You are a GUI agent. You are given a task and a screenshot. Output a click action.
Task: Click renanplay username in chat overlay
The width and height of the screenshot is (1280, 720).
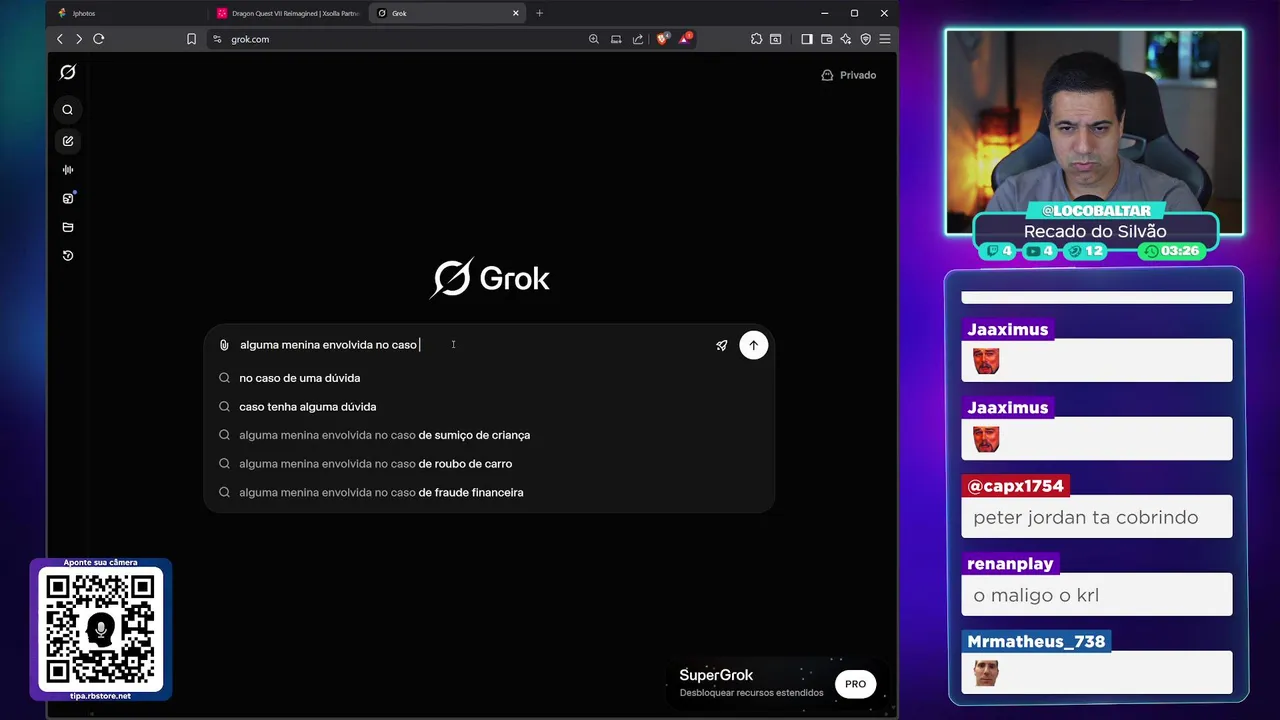1010,564
